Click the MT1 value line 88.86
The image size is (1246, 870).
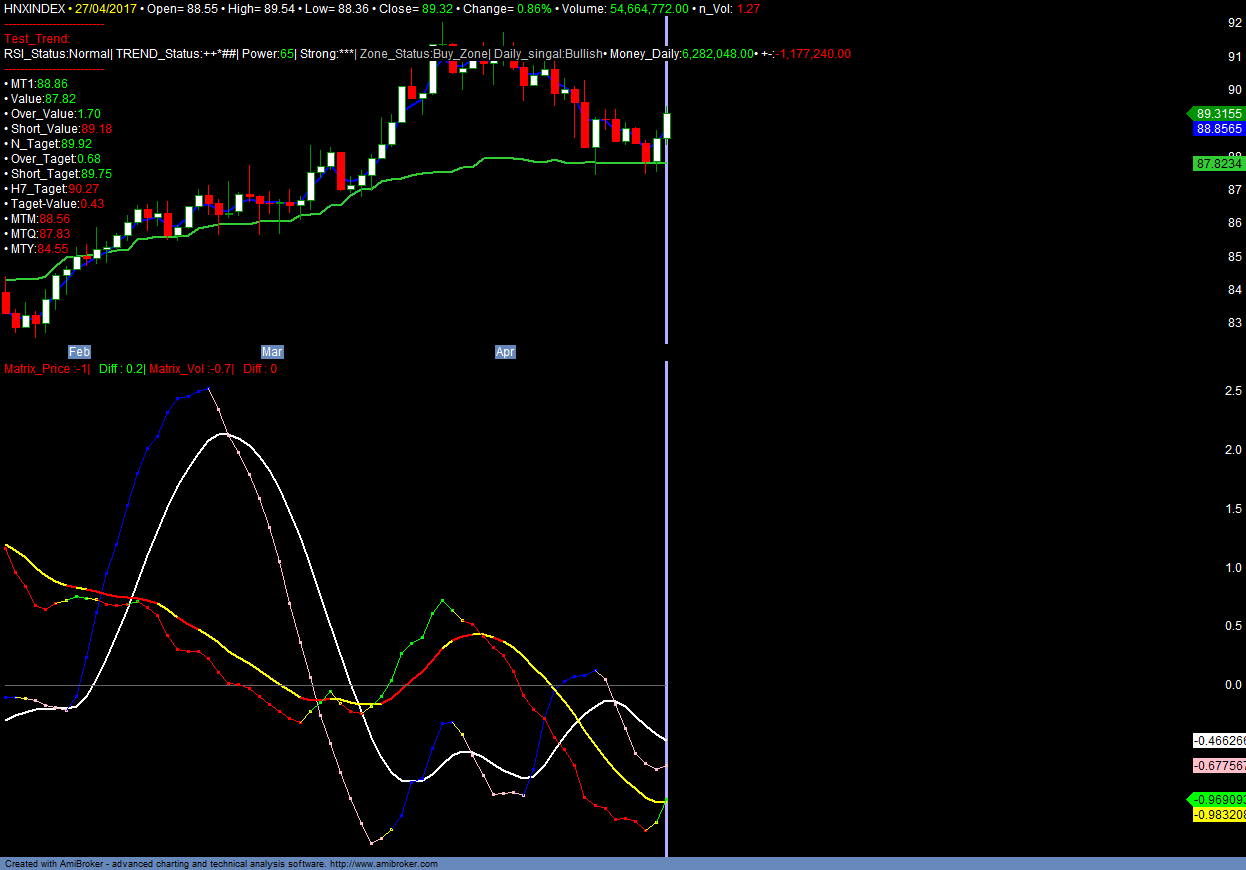click(x=39, y=84)
